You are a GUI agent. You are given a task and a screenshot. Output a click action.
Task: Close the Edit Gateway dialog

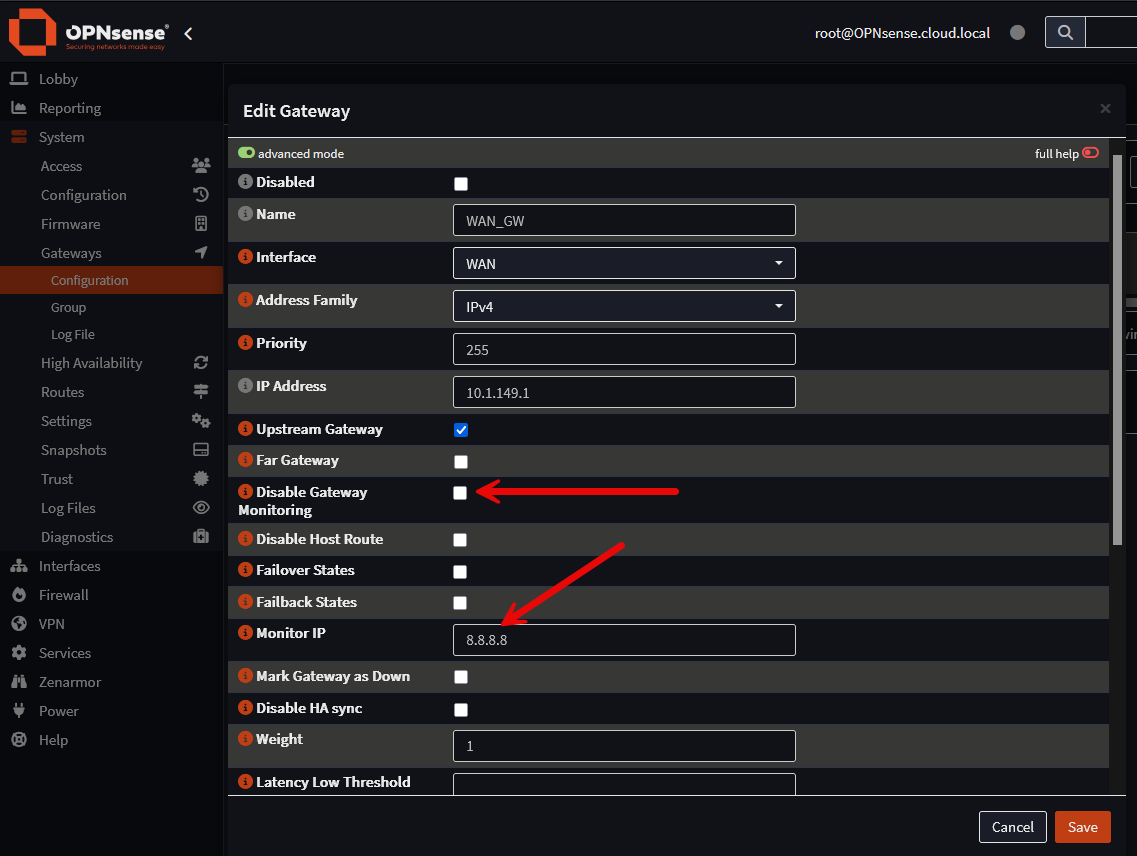pyautogui.click(x=1105, y=108)
